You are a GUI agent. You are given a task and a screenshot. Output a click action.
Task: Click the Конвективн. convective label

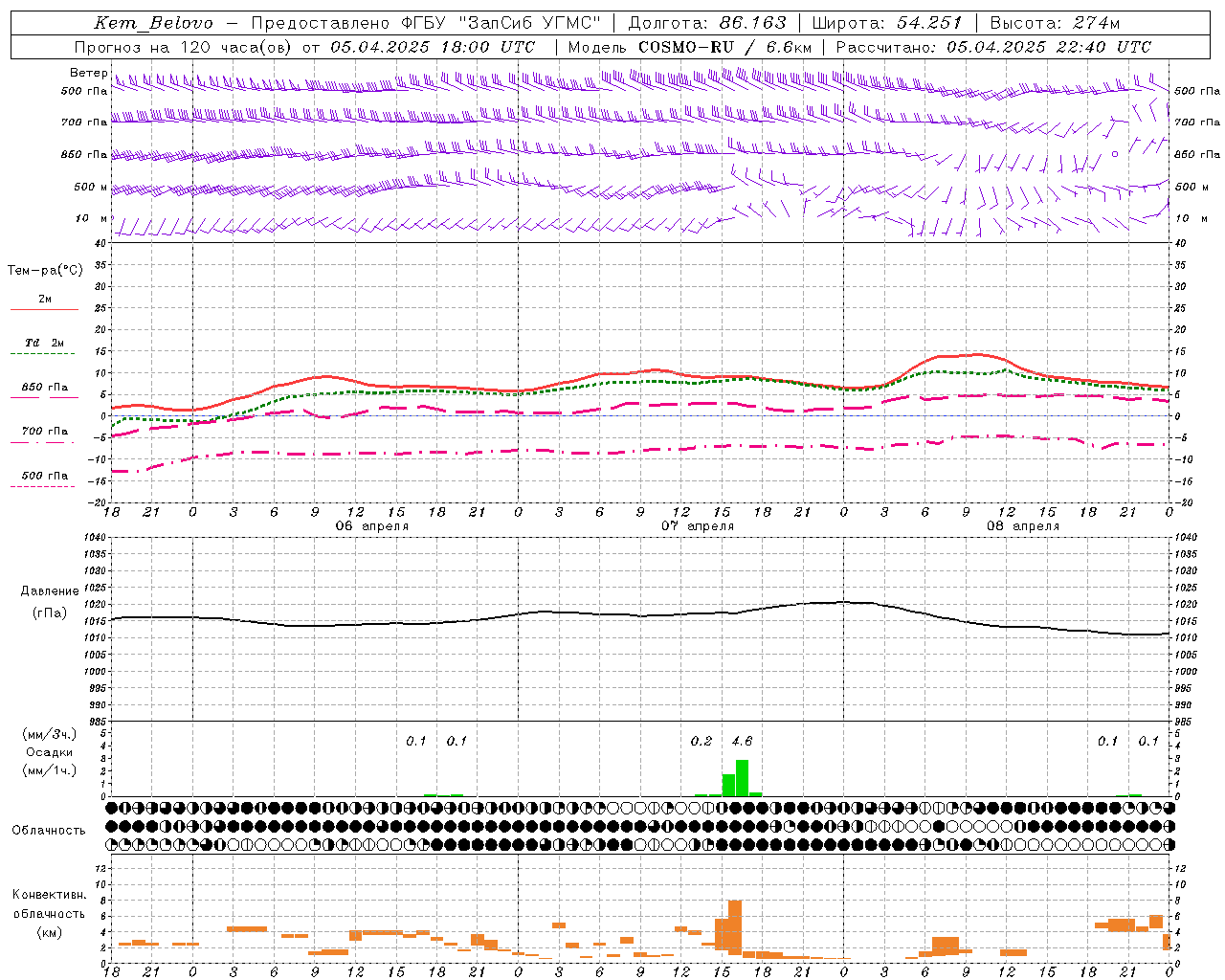tap(50, 895)
